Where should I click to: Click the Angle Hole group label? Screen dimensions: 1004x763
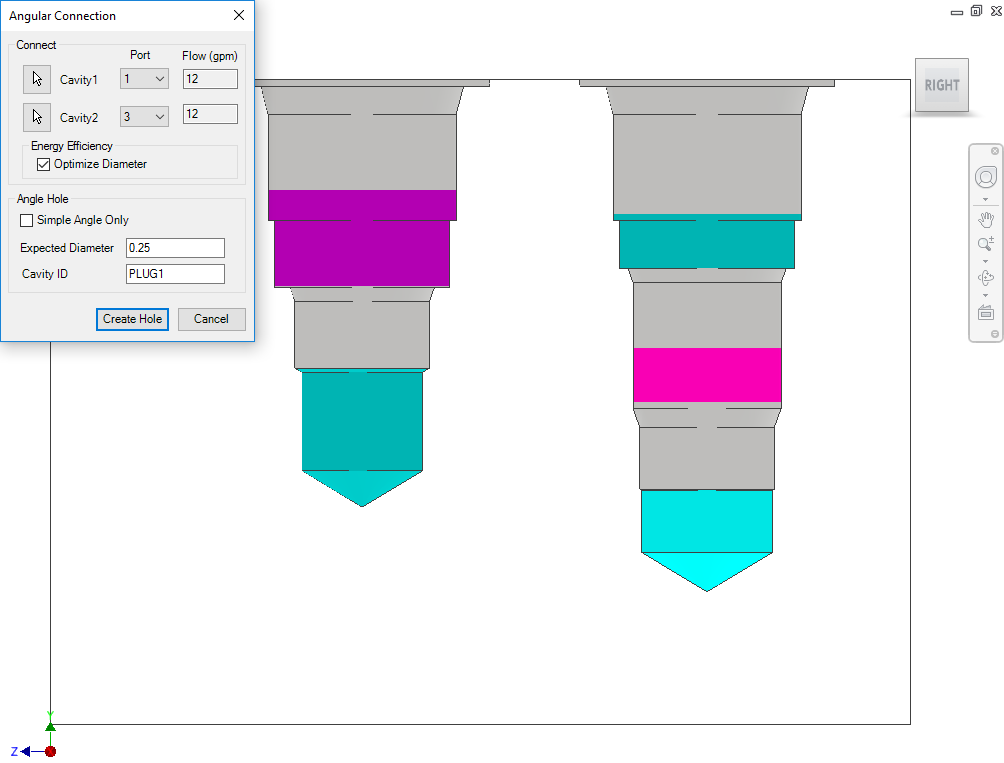tap(42, 199)
